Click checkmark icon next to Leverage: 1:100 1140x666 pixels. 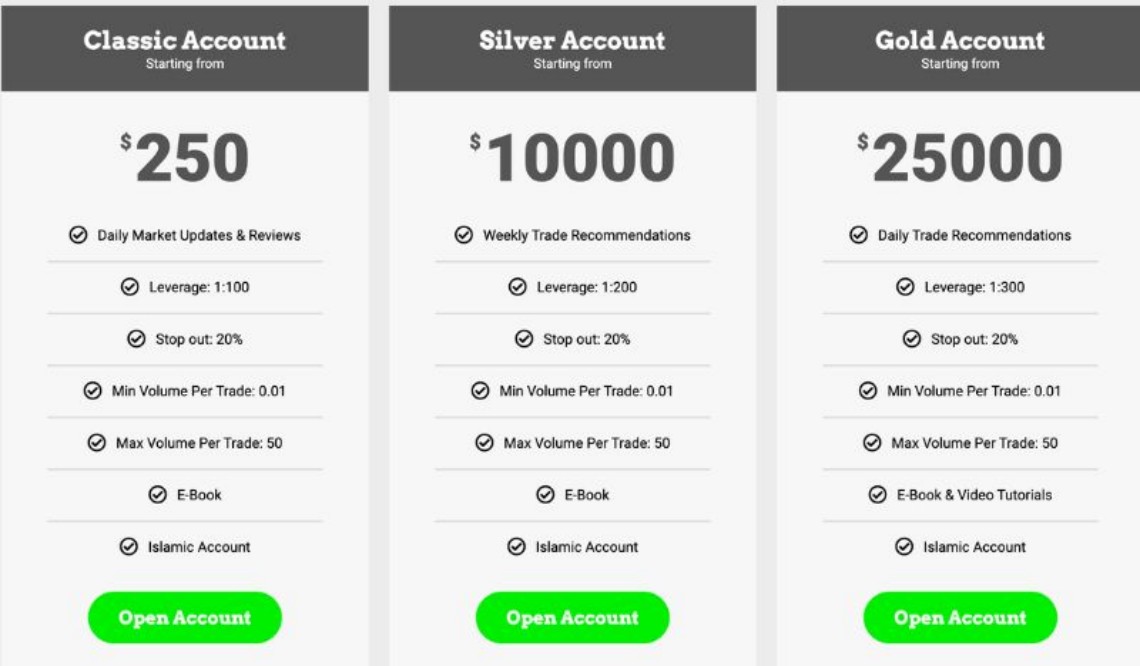pyautogui.click(x=130, y=287)
